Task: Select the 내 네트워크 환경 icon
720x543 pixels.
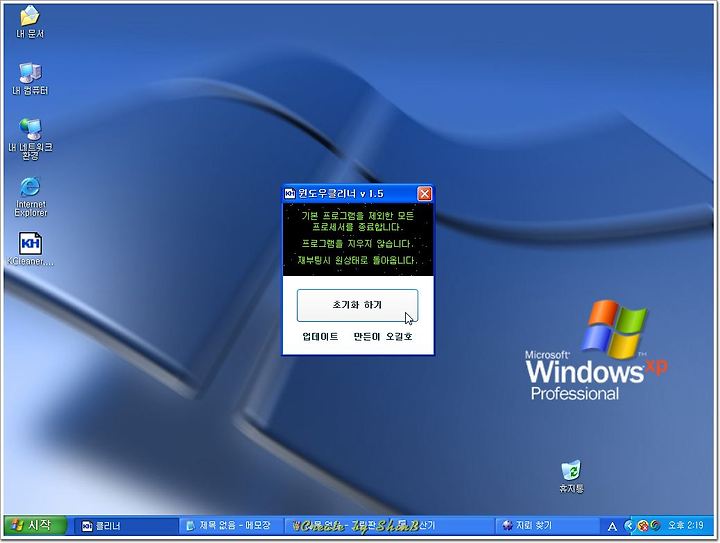Action: tap(30, 139)
